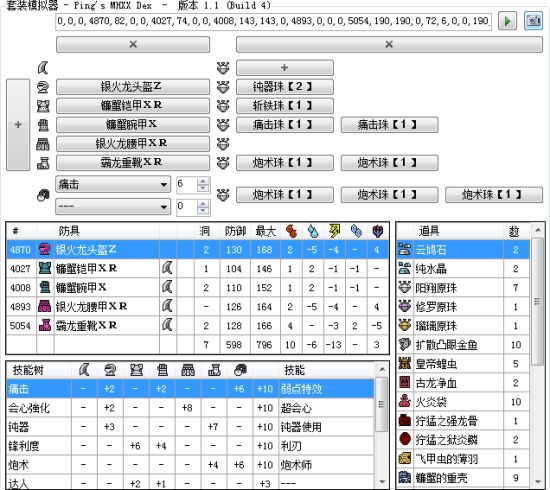Click the 技能树 column header
Image resolution: width=550 pixels, height=490 pixels.
click(x=39, y=370)
